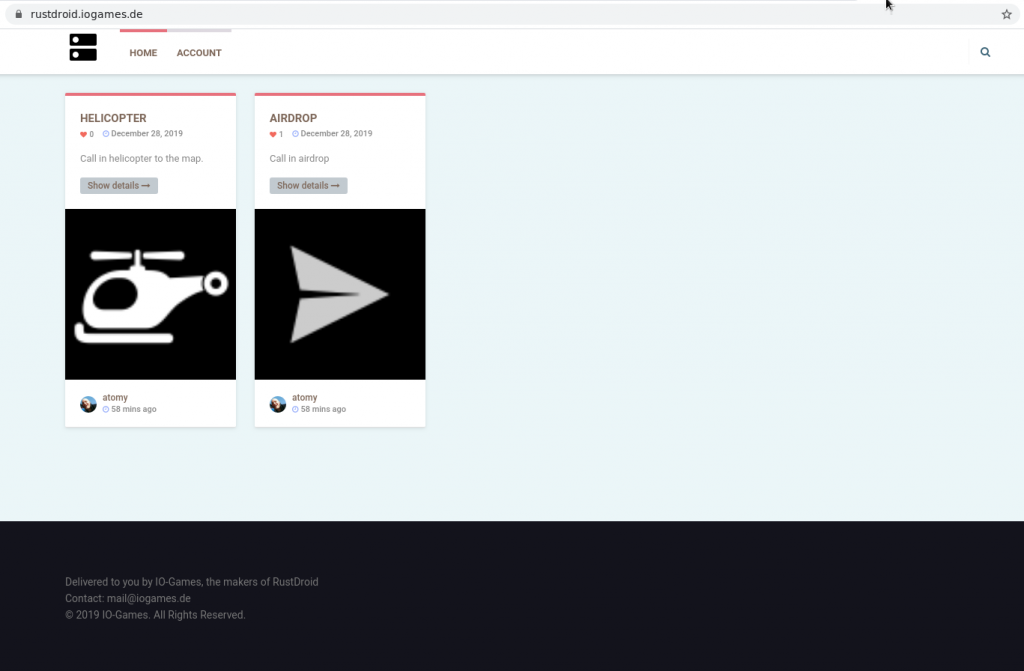The height and width of the screenshot is (671, 1024).
Task: Click 'Delivered to you by IO-Games' footer line
Action: [x=192, y=582]
